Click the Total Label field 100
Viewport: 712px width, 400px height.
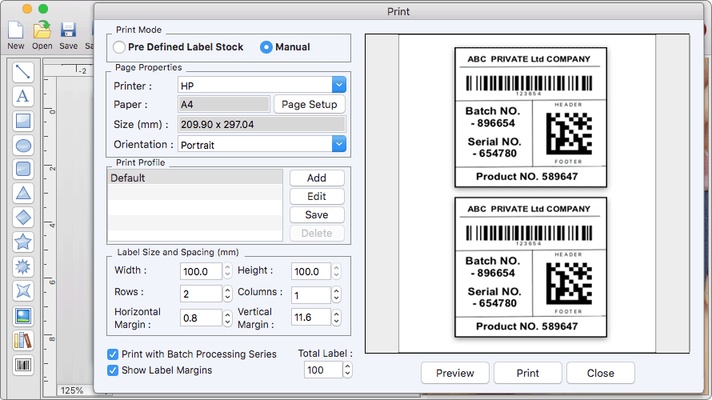tap(323, 370)
